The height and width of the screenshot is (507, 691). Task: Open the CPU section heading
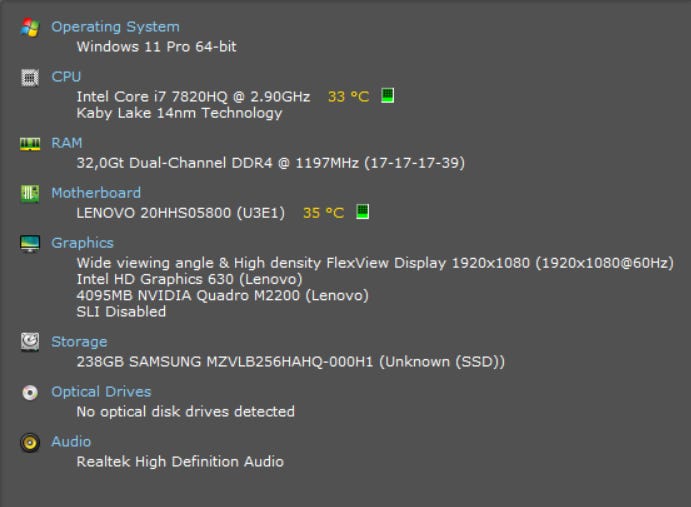click(66, 77)
